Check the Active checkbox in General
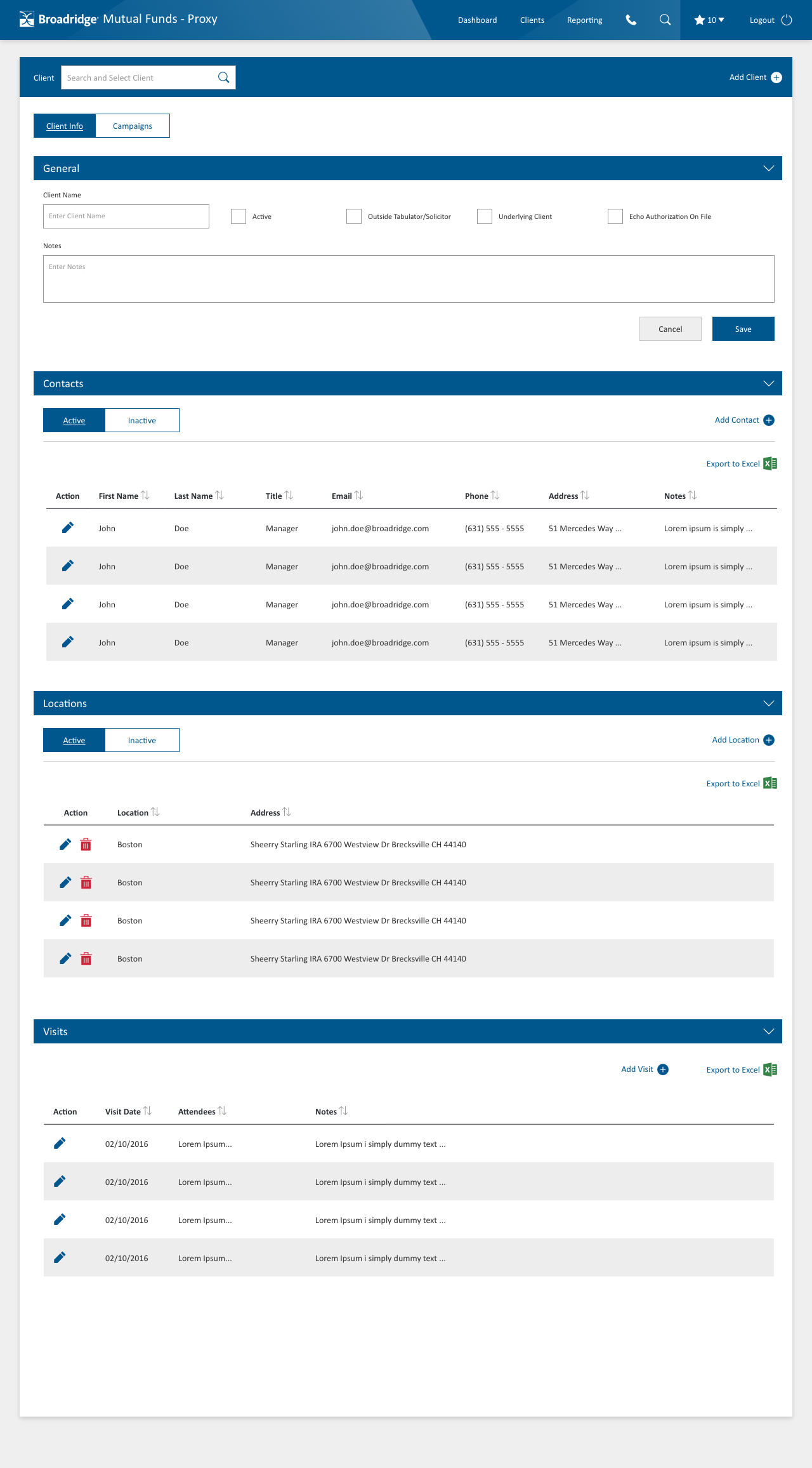The image size is (812, 1468). (239, 216)
